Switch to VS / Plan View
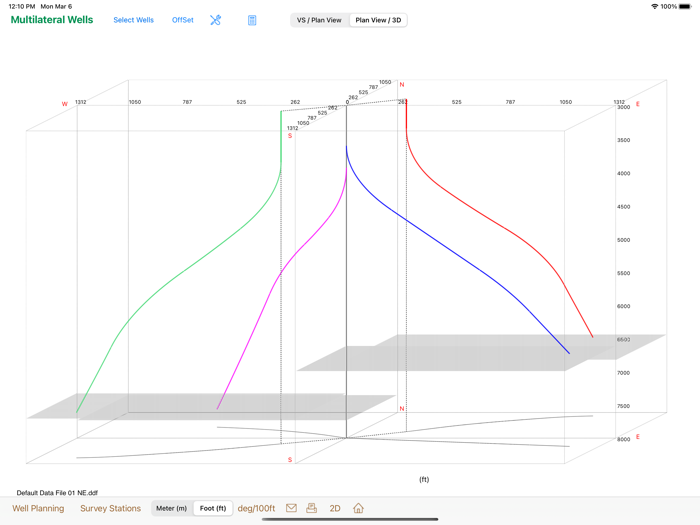 pyautogui.click(x=319, y=20)
